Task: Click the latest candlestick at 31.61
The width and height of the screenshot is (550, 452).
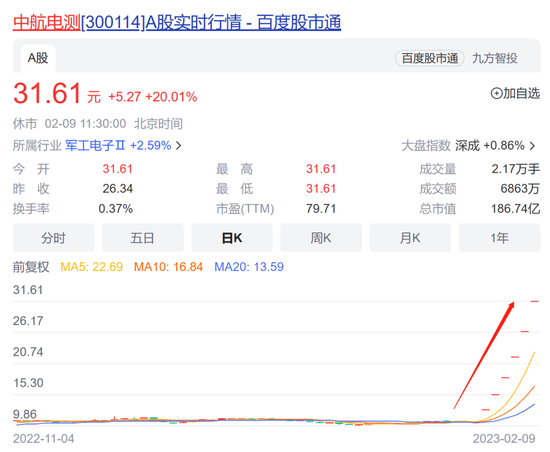Action: point(535,301)
